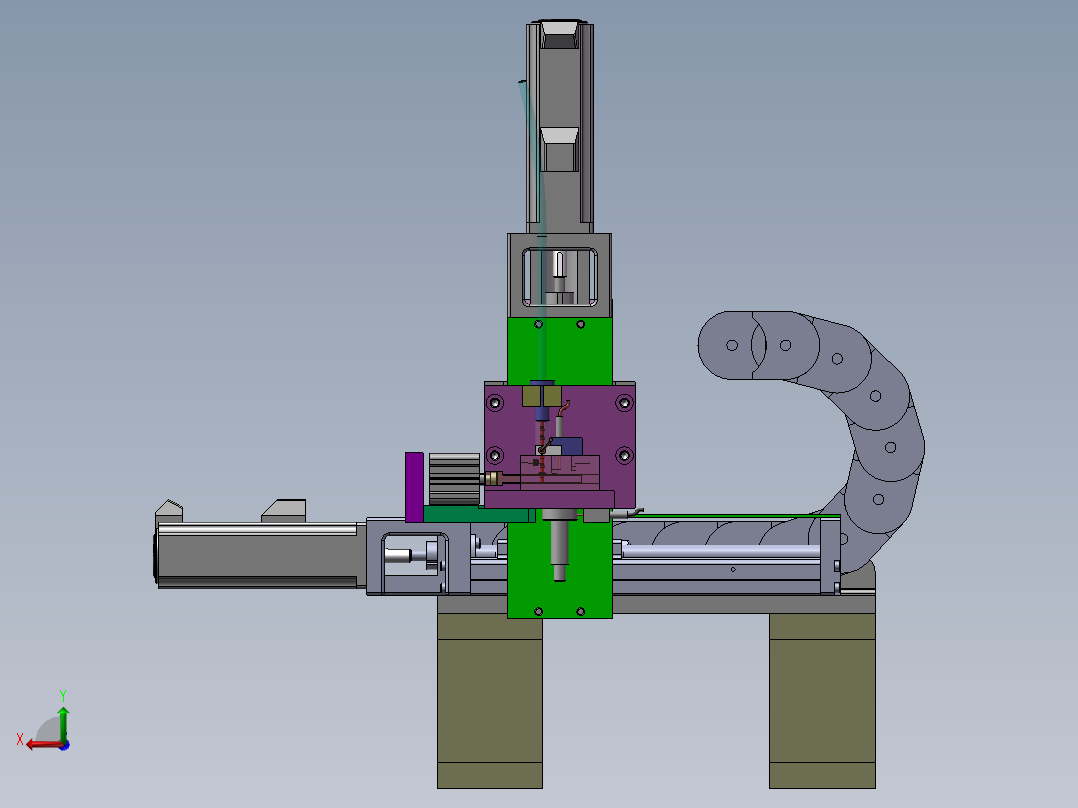Select the small purple block left of pulley
The image size is (1078, 808).
414,487
